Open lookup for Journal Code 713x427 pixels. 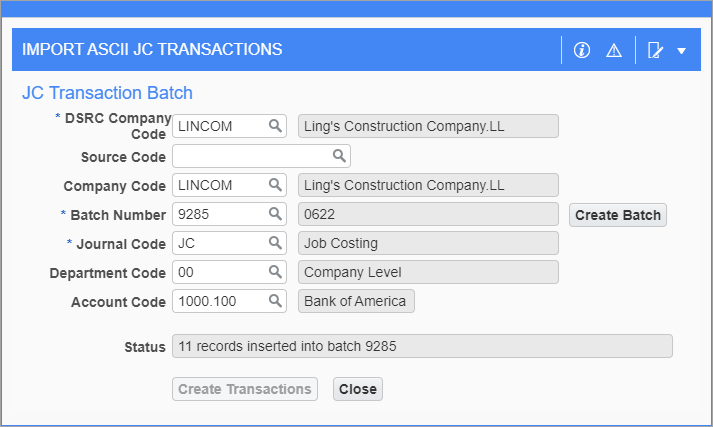point(275,243)
